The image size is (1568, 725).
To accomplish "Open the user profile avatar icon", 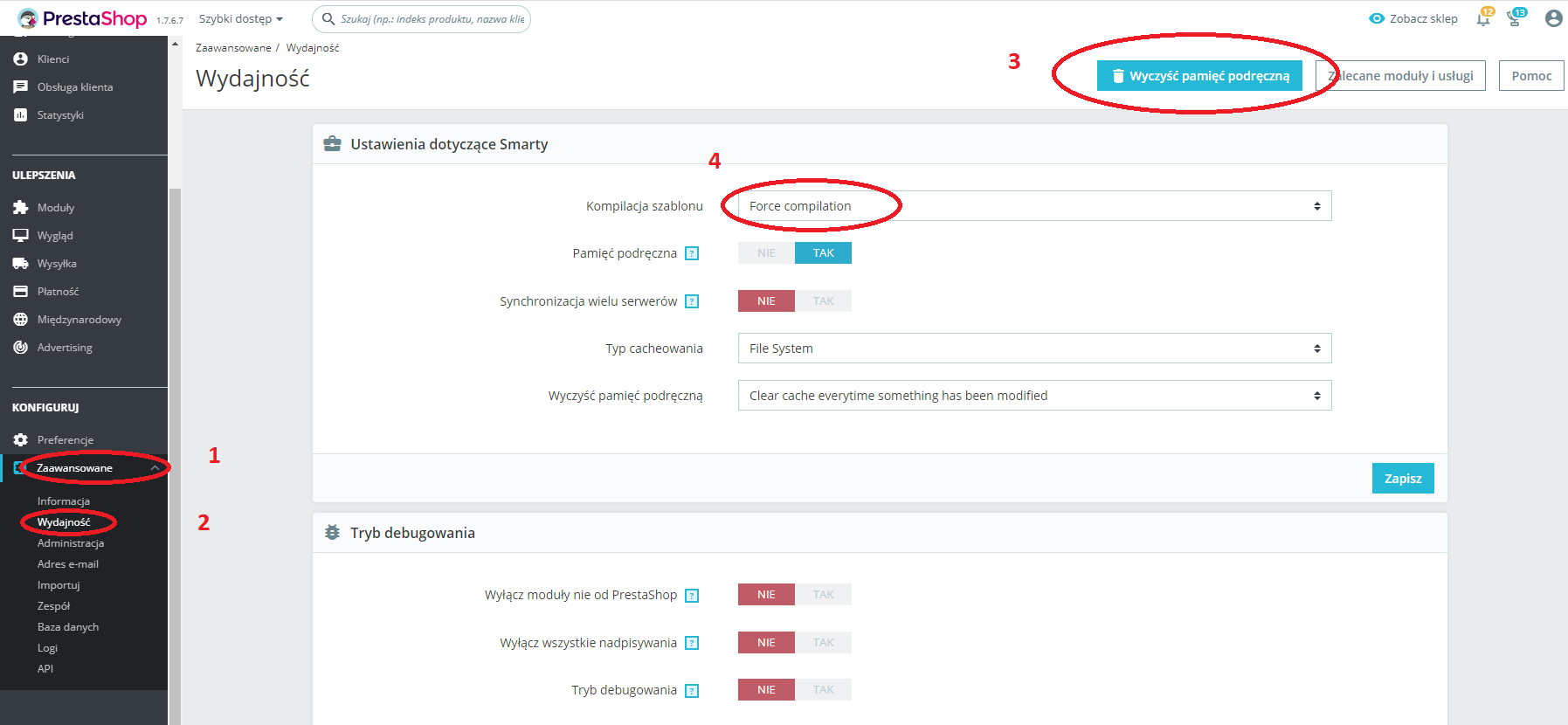I will (1553, 18).
